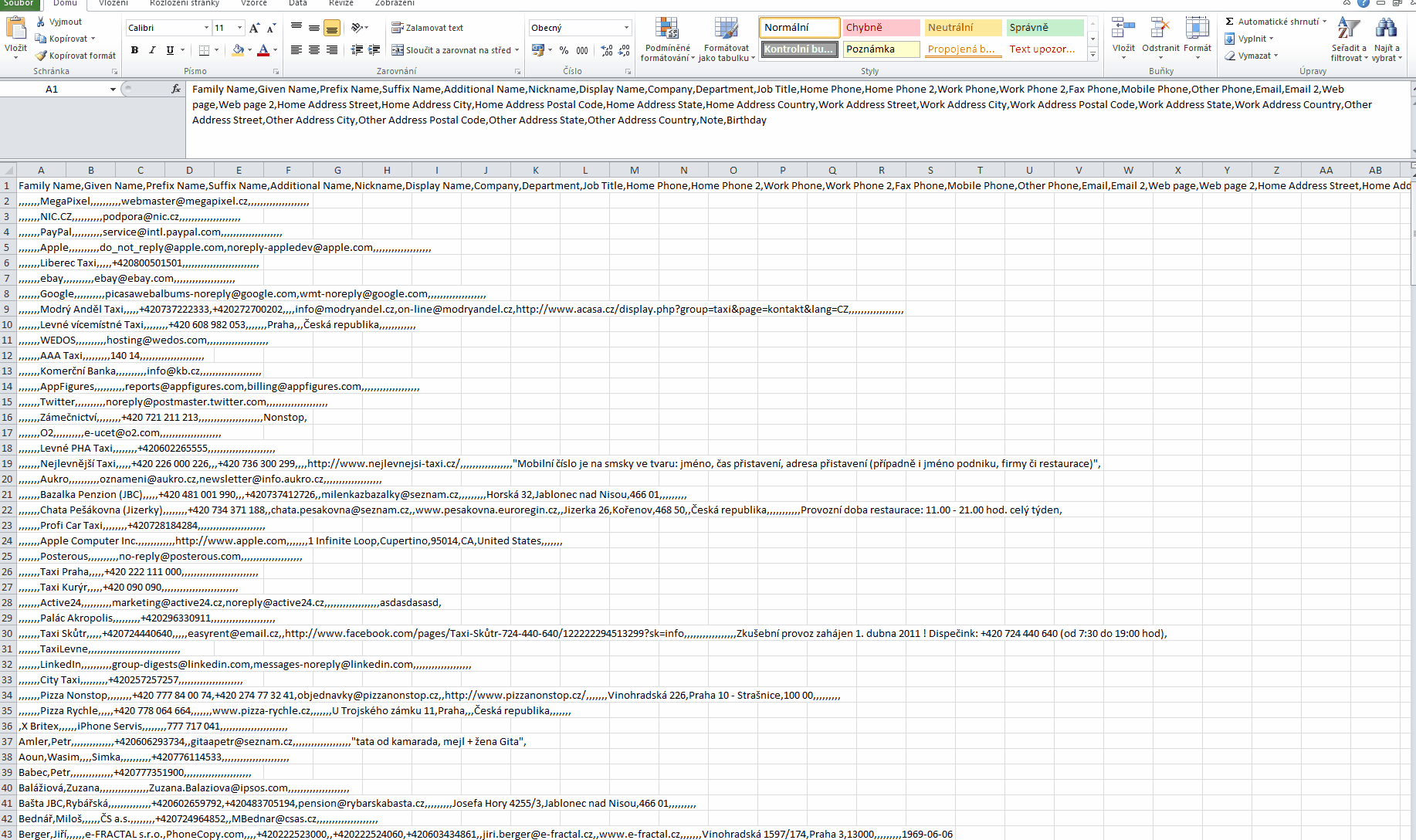Click the Vložit paste clipboard icon

click(15, 29)
